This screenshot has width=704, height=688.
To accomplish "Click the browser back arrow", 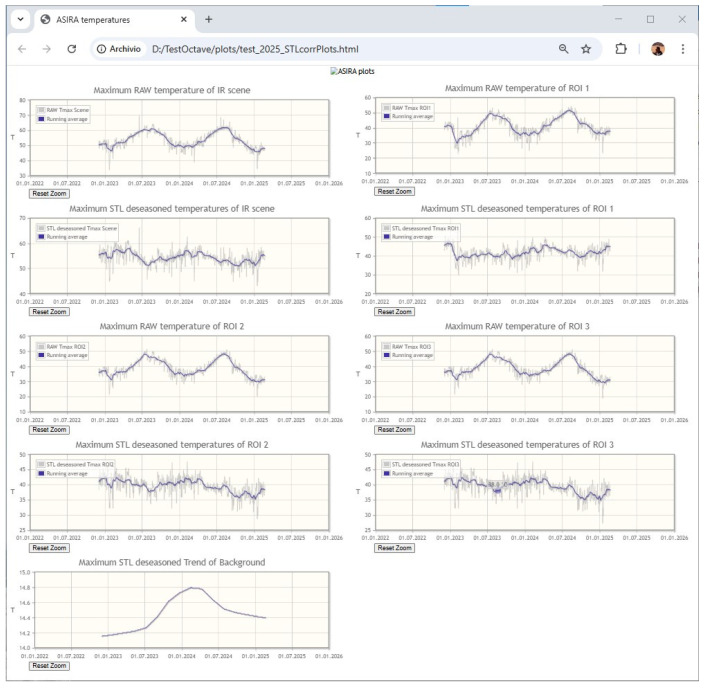I will (22, 49).
